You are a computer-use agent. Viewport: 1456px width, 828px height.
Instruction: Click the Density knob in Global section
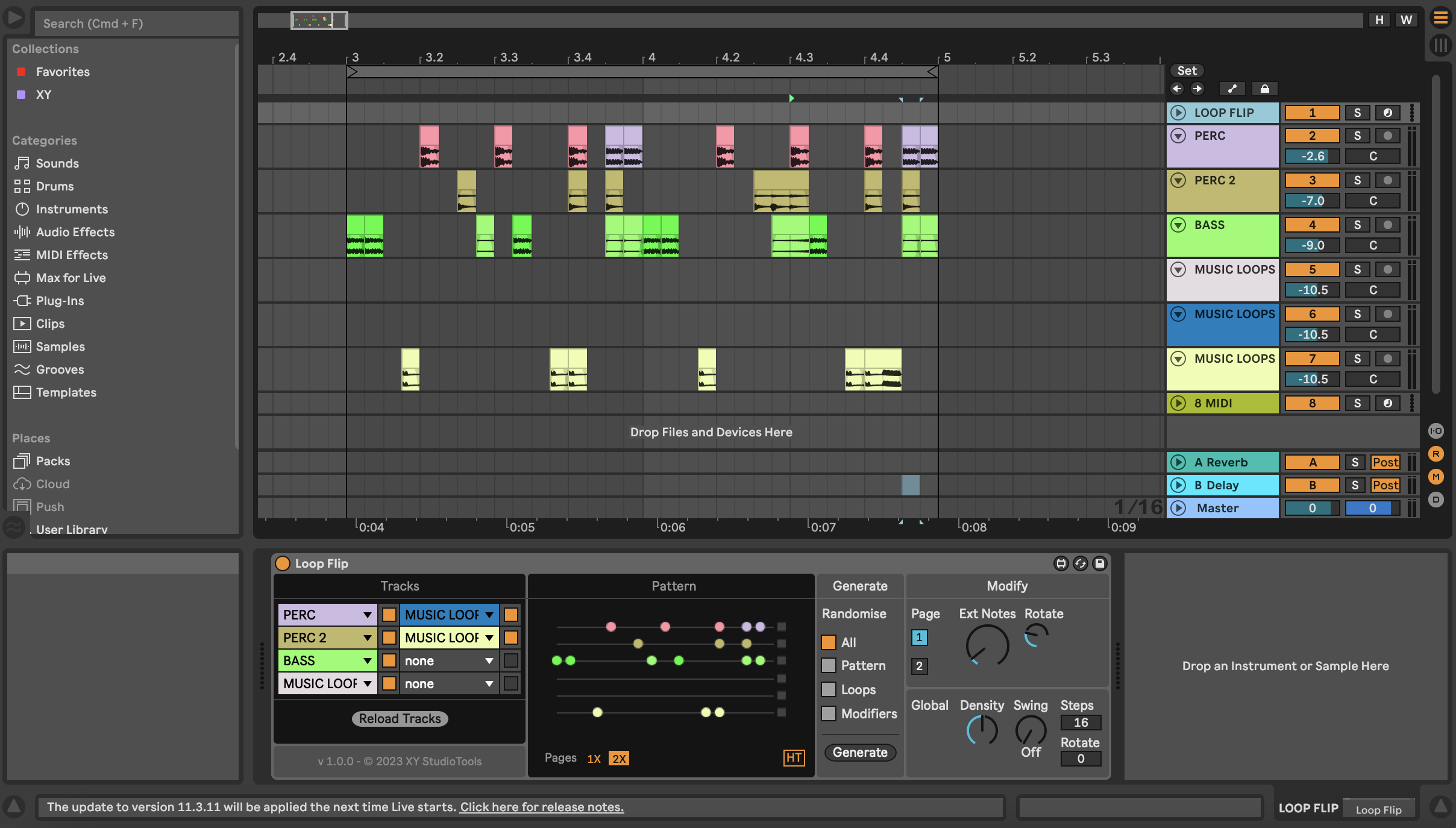tap(982, 730)
